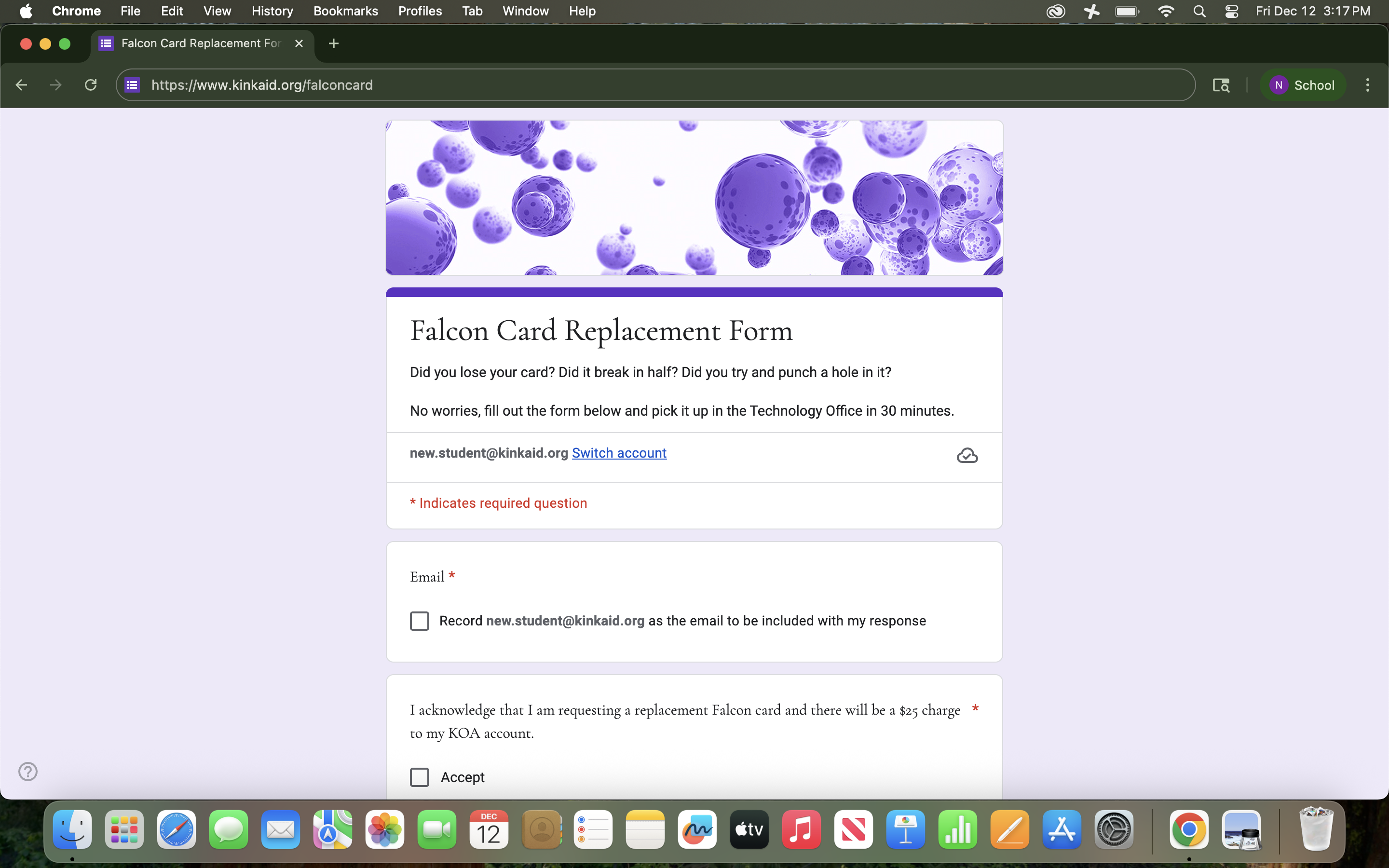Check the Record email checkbox
1389x868 pixels.
[x=420, y=621]
